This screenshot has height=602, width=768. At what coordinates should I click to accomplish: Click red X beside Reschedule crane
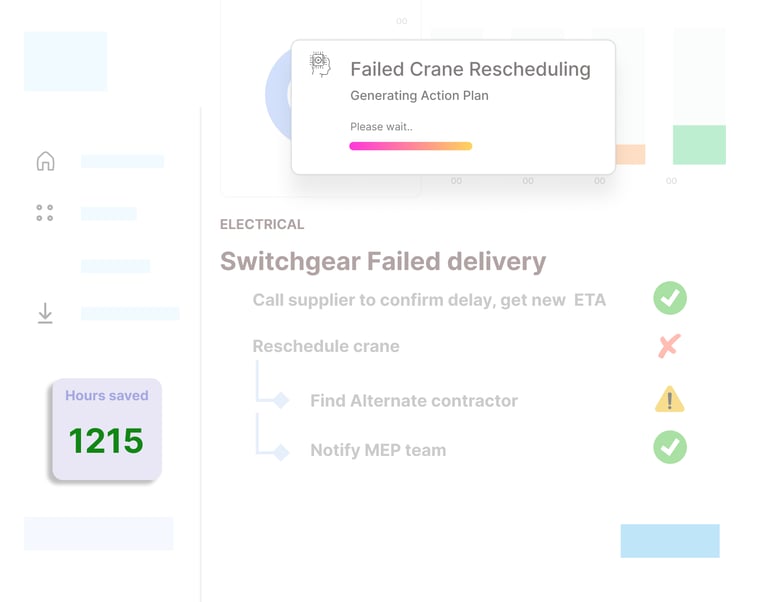point(669,346)
